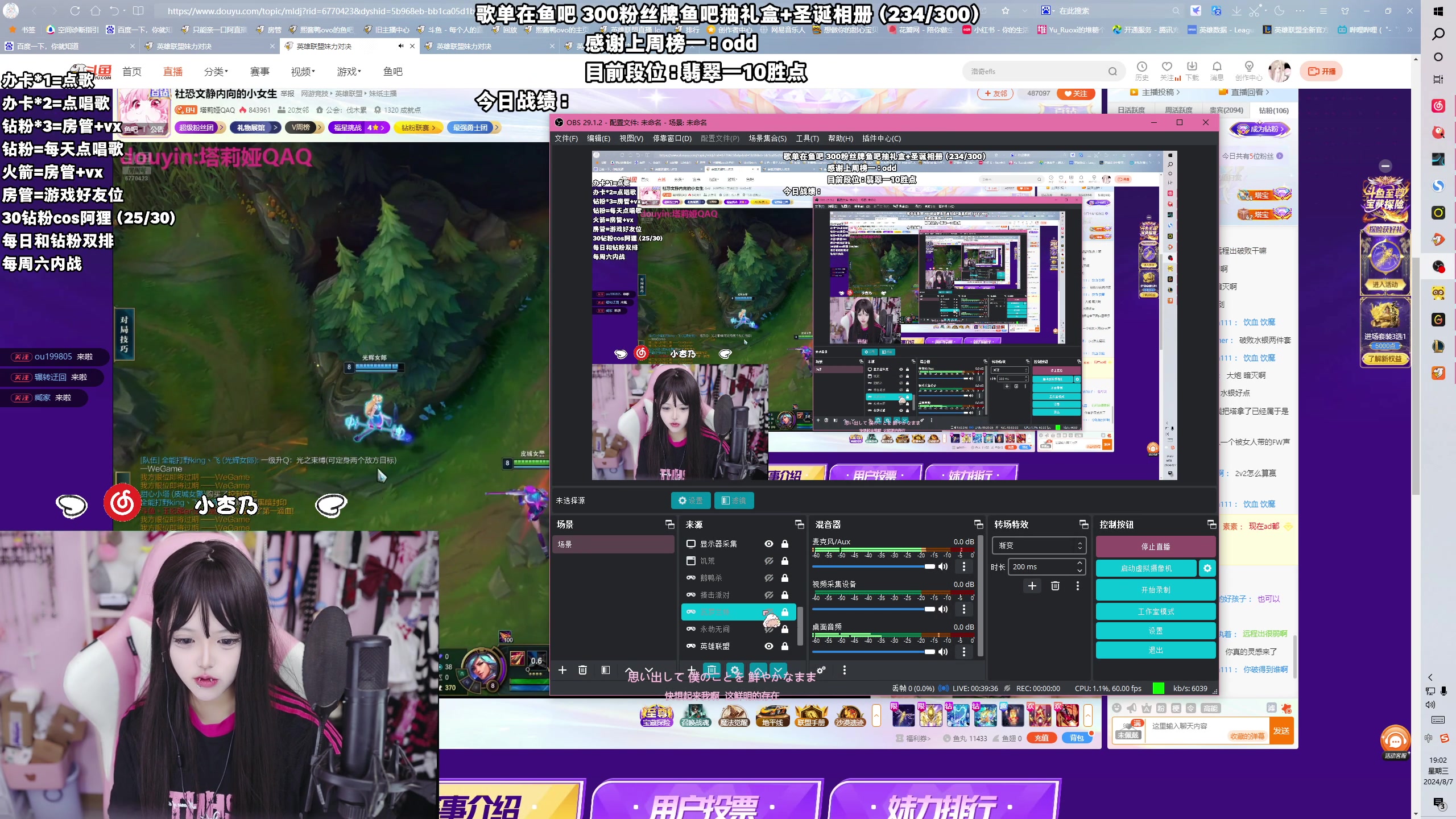This screenshot has height=819, width=1456.
Task: Open Windows notification center
Action: (x=1439, y=804)
